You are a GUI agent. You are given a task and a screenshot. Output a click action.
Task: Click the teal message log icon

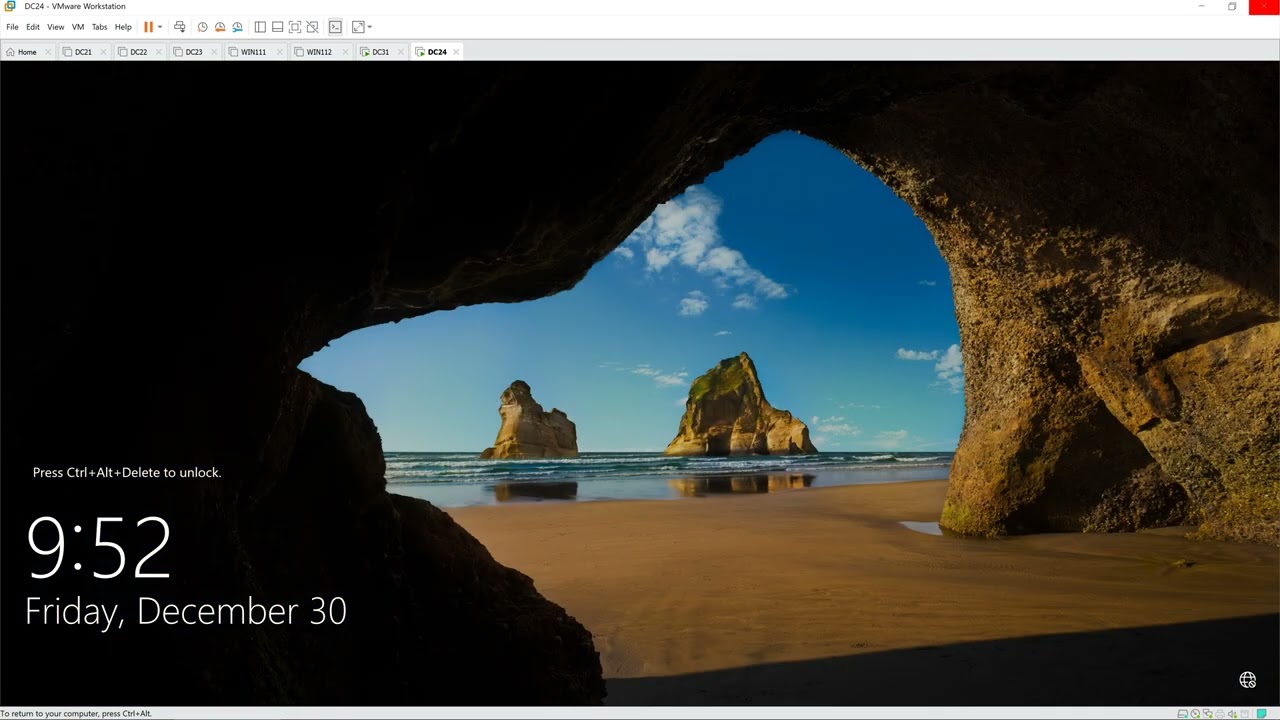tap(1262, 713)
